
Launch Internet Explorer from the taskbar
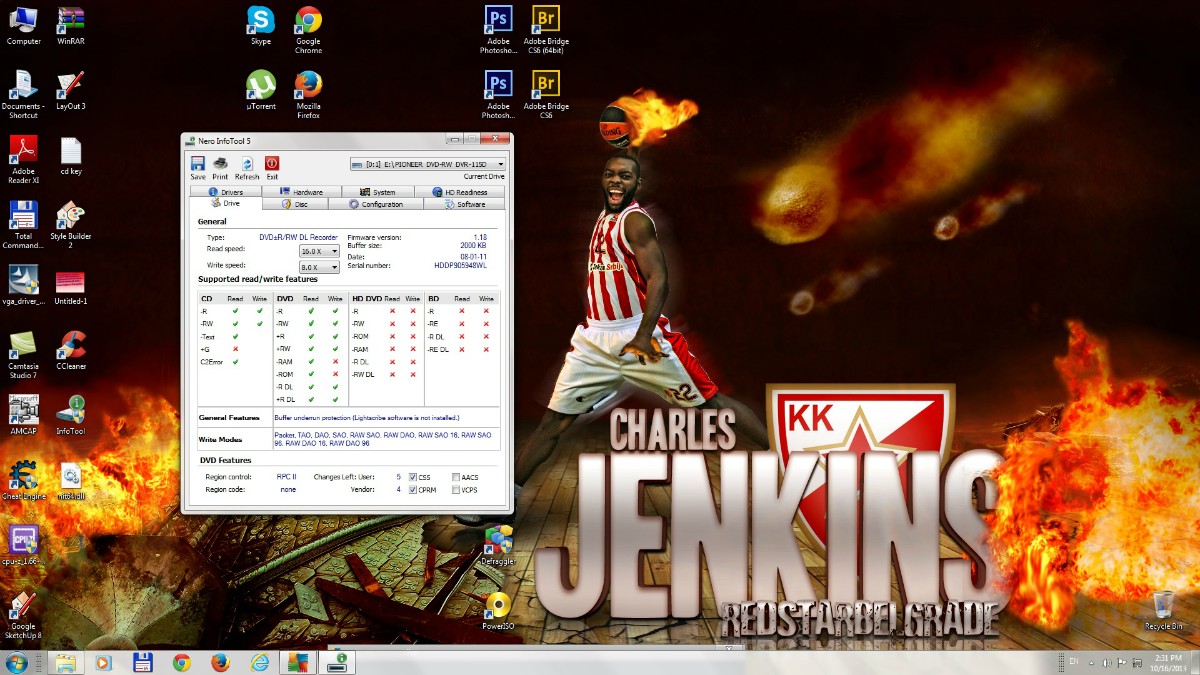tap(260, 662)
